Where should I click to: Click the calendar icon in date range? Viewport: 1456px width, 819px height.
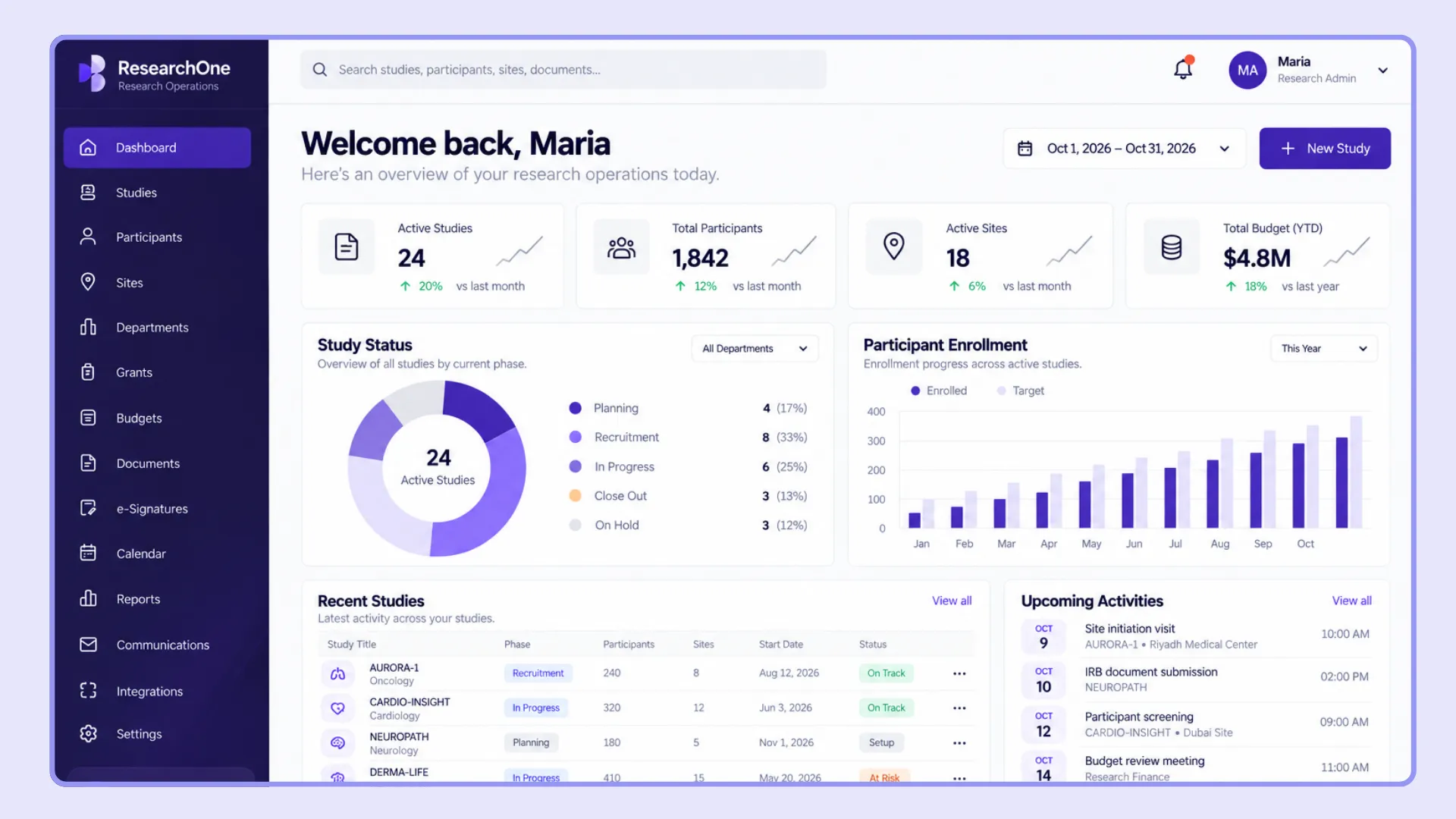click(1025, 149)
